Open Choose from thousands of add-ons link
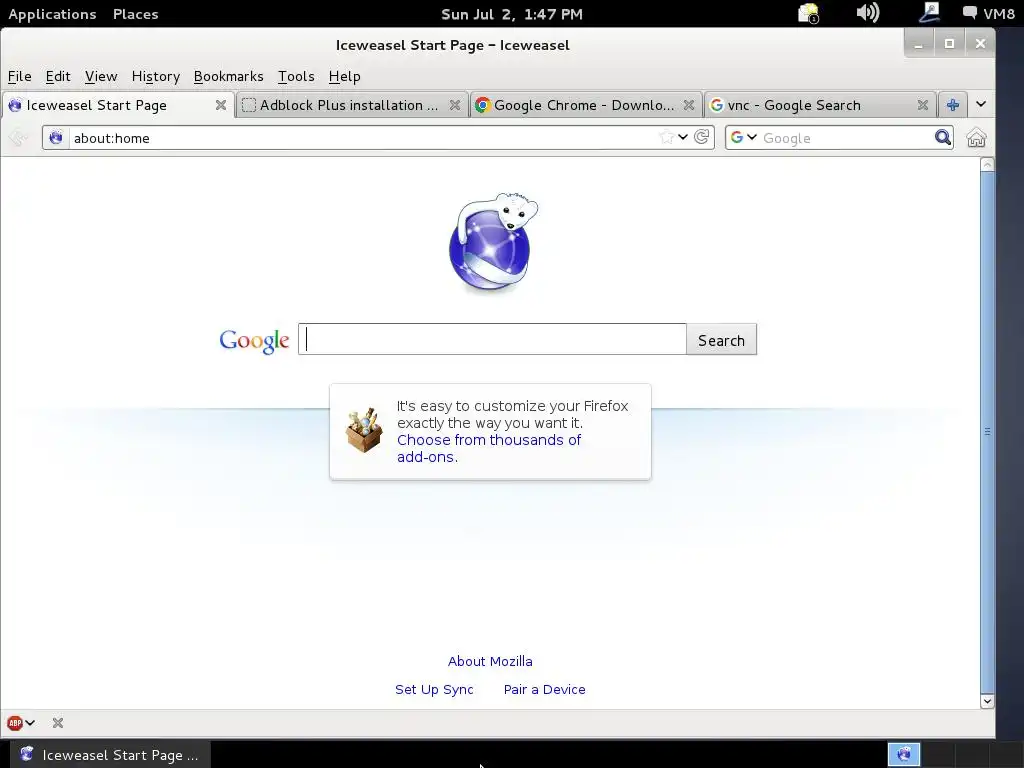 [488, 449]
